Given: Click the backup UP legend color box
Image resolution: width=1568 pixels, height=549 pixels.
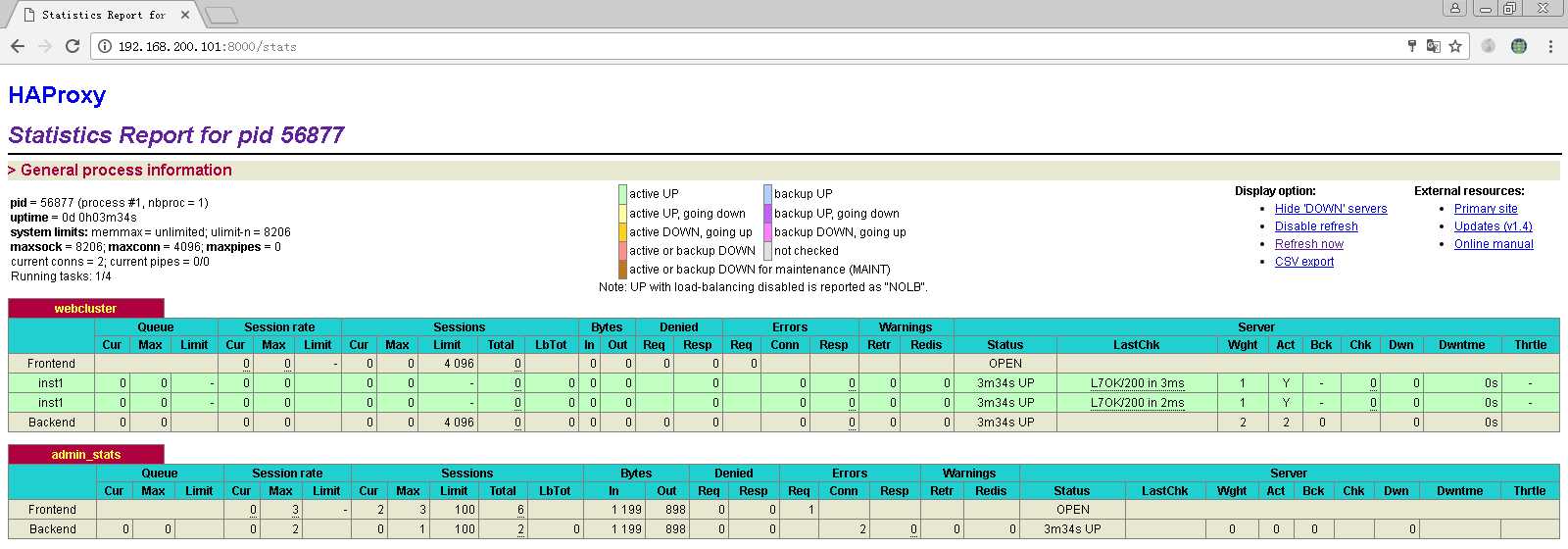Looking at the screenshot, I should [x=767, y=194].
